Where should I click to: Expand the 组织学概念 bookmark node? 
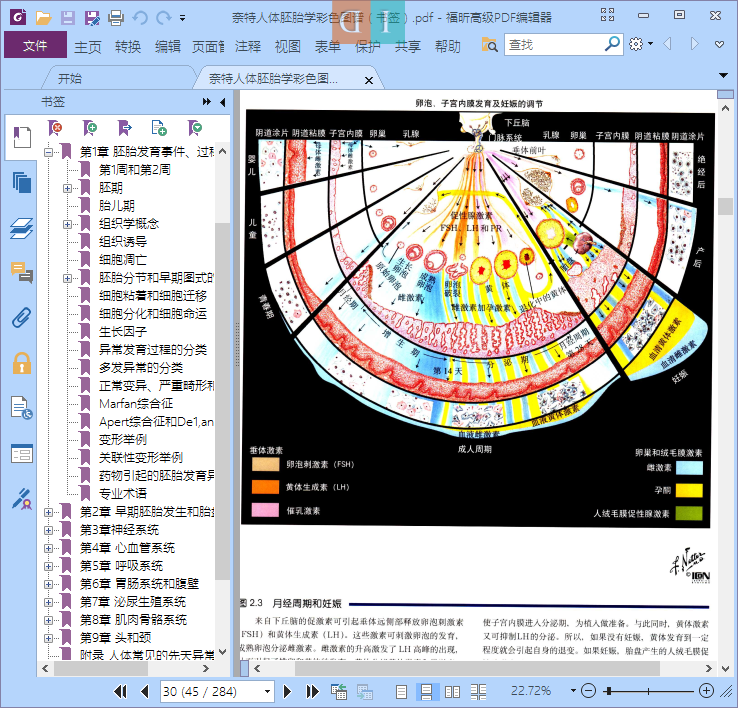67,225
